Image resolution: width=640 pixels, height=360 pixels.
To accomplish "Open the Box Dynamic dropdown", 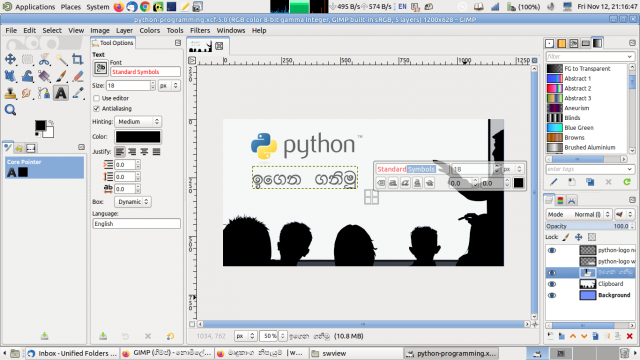I will click(133, 202).
